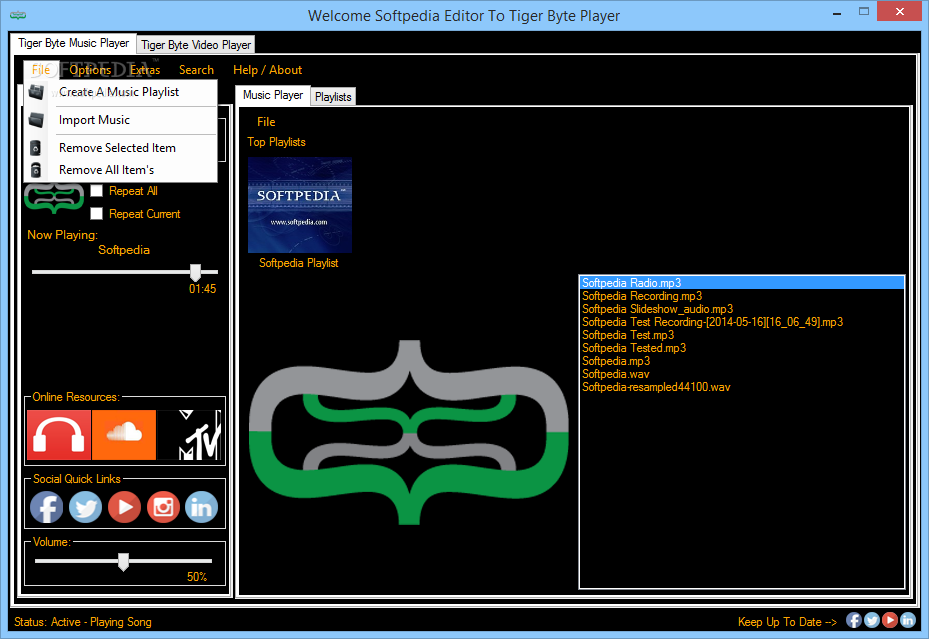Switch to the Playlists tab
Image resolution: width=929 pixels, height=639 pixels.
pyautogui.click(x=333, y=97)
